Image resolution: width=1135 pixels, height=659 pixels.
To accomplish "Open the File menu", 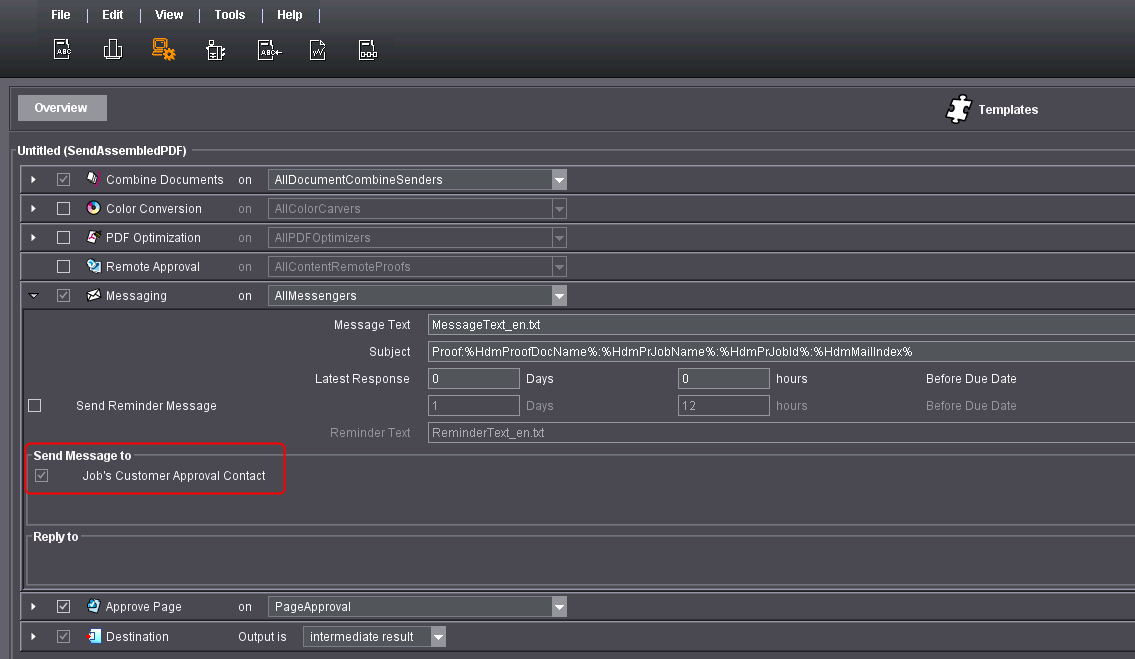I will tap(61, 15).
